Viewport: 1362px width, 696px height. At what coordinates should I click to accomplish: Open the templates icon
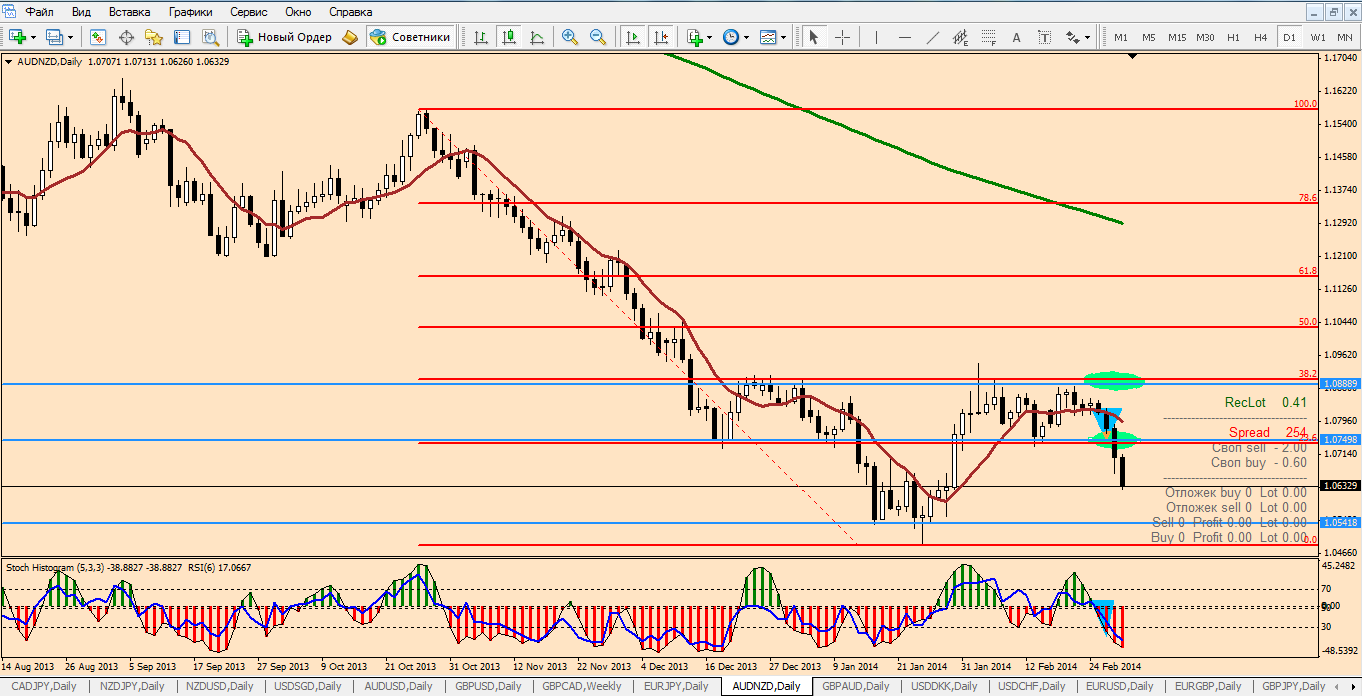(767, 37)
